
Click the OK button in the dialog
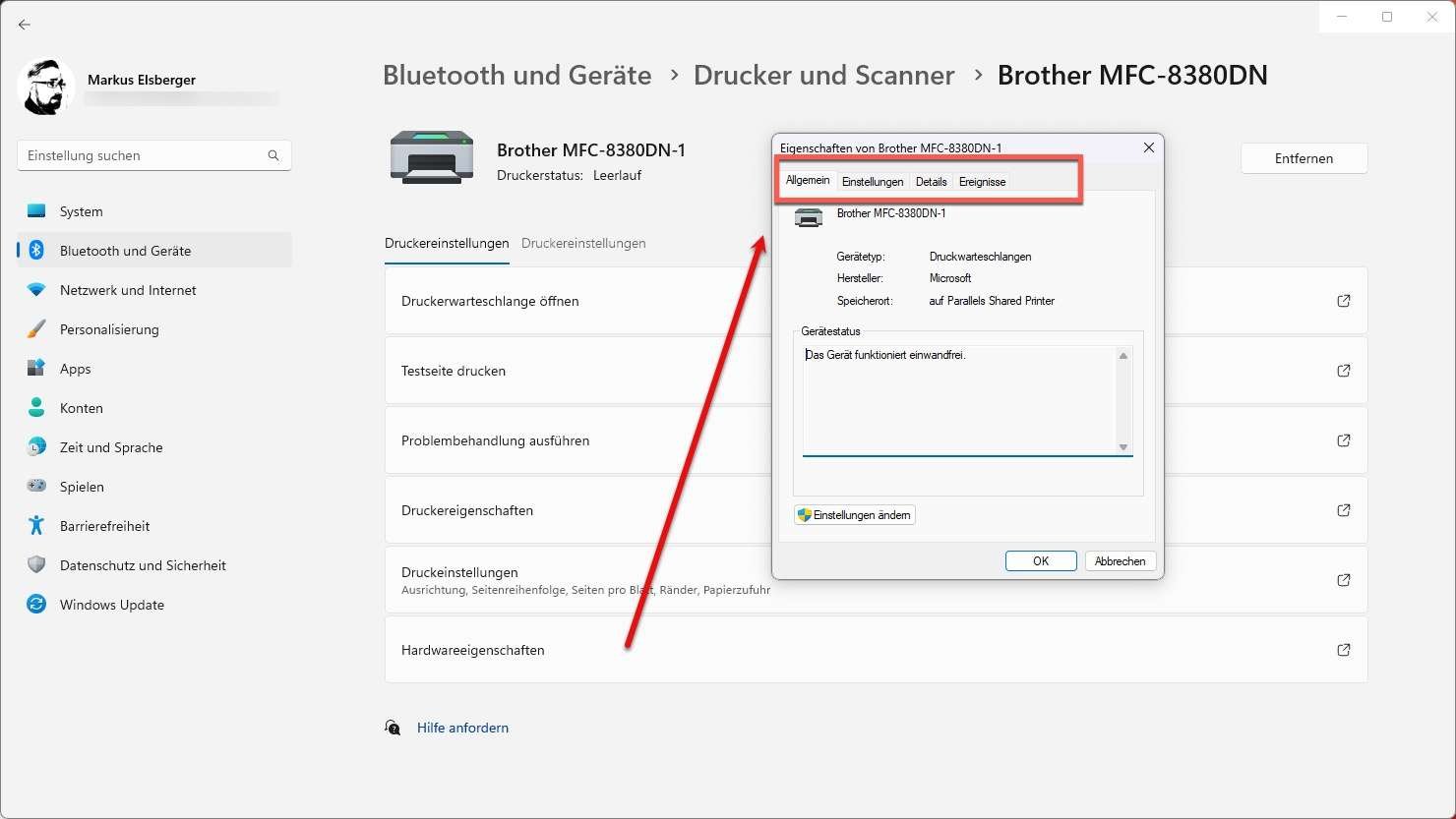(x=1041, y=560)
